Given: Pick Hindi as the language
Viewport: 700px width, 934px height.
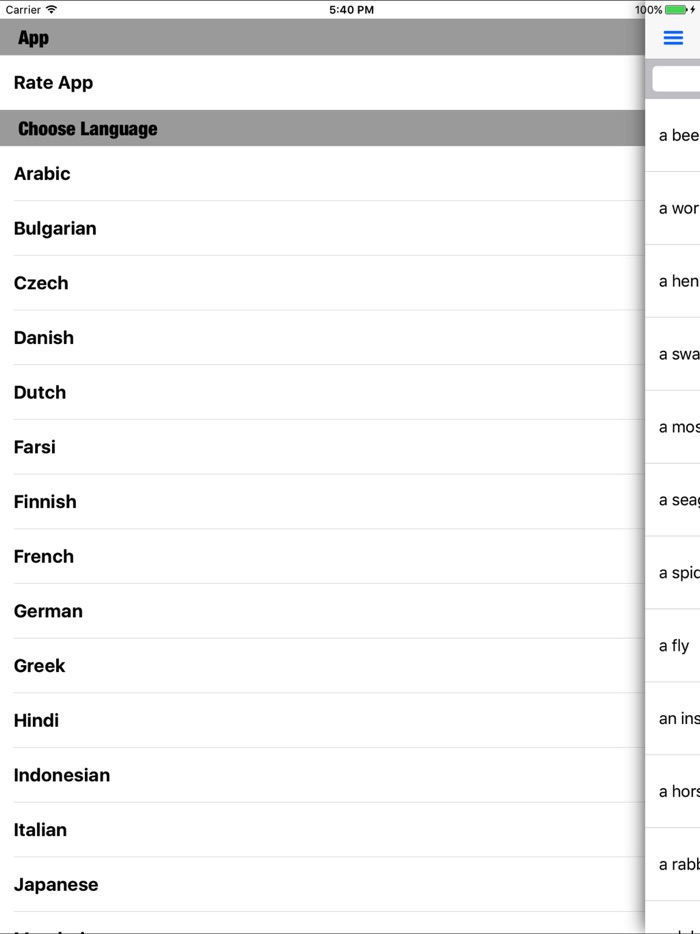Looking at the screenshot, I should [36, 720].
